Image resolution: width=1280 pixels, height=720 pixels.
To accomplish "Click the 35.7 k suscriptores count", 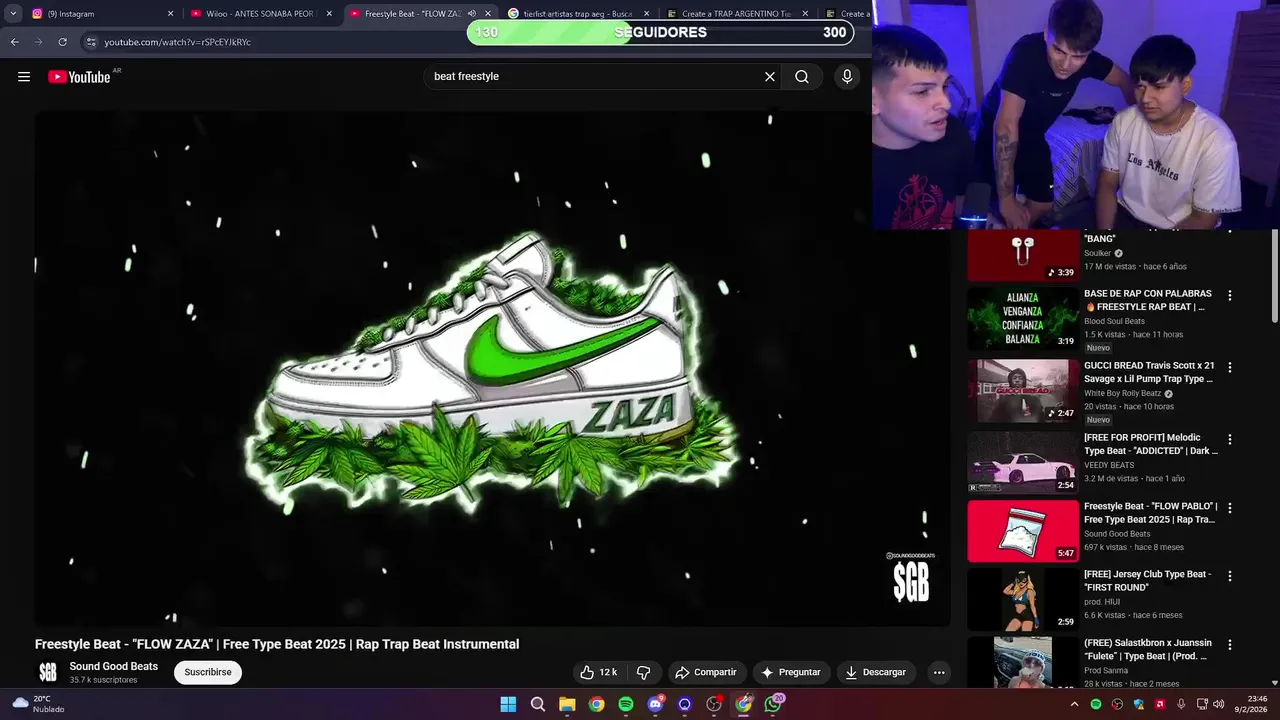I will tap(103, 680).
